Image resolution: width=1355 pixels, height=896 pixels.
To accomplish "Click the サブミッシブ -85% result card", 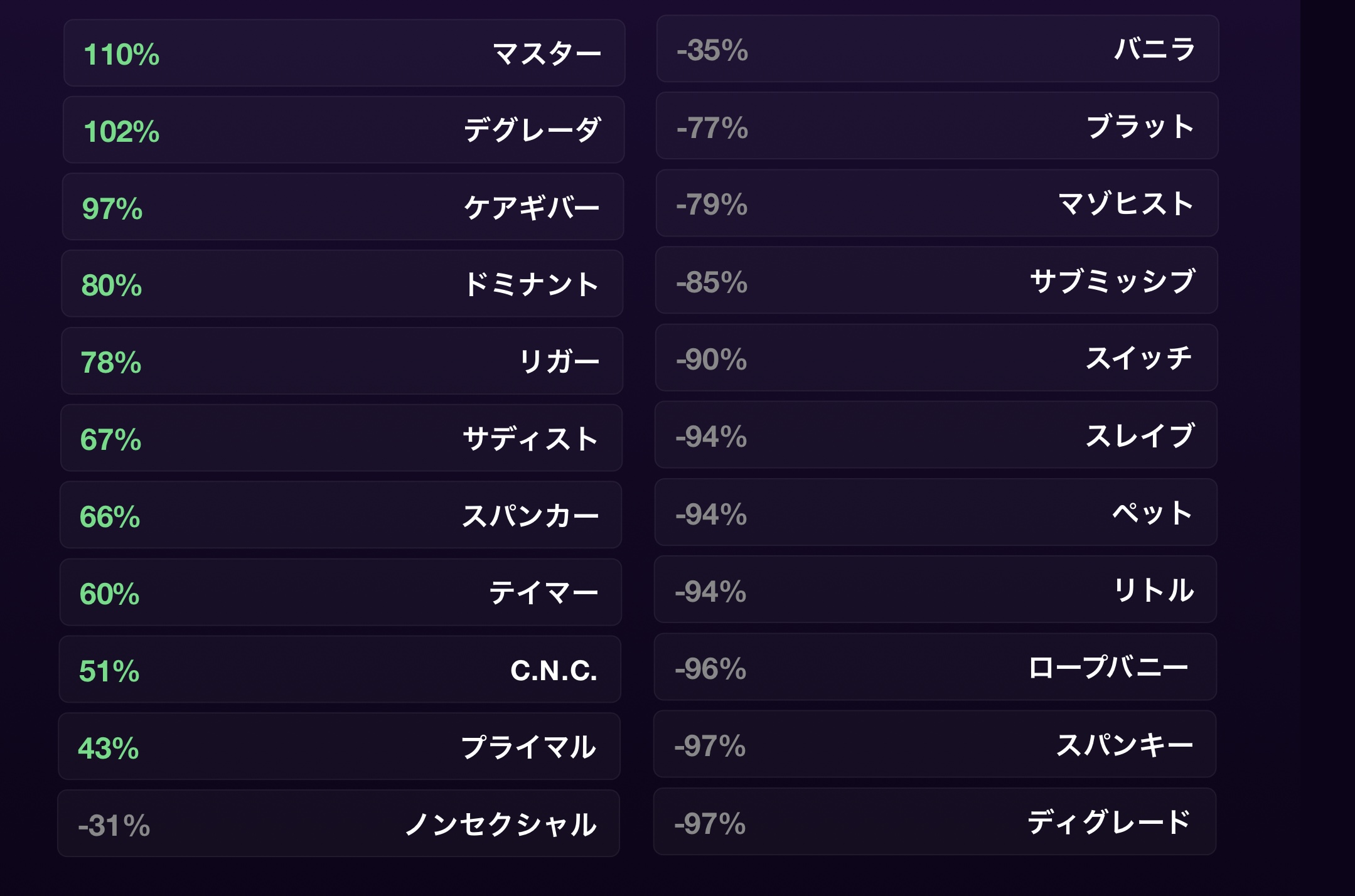I will tap(936, 280).
